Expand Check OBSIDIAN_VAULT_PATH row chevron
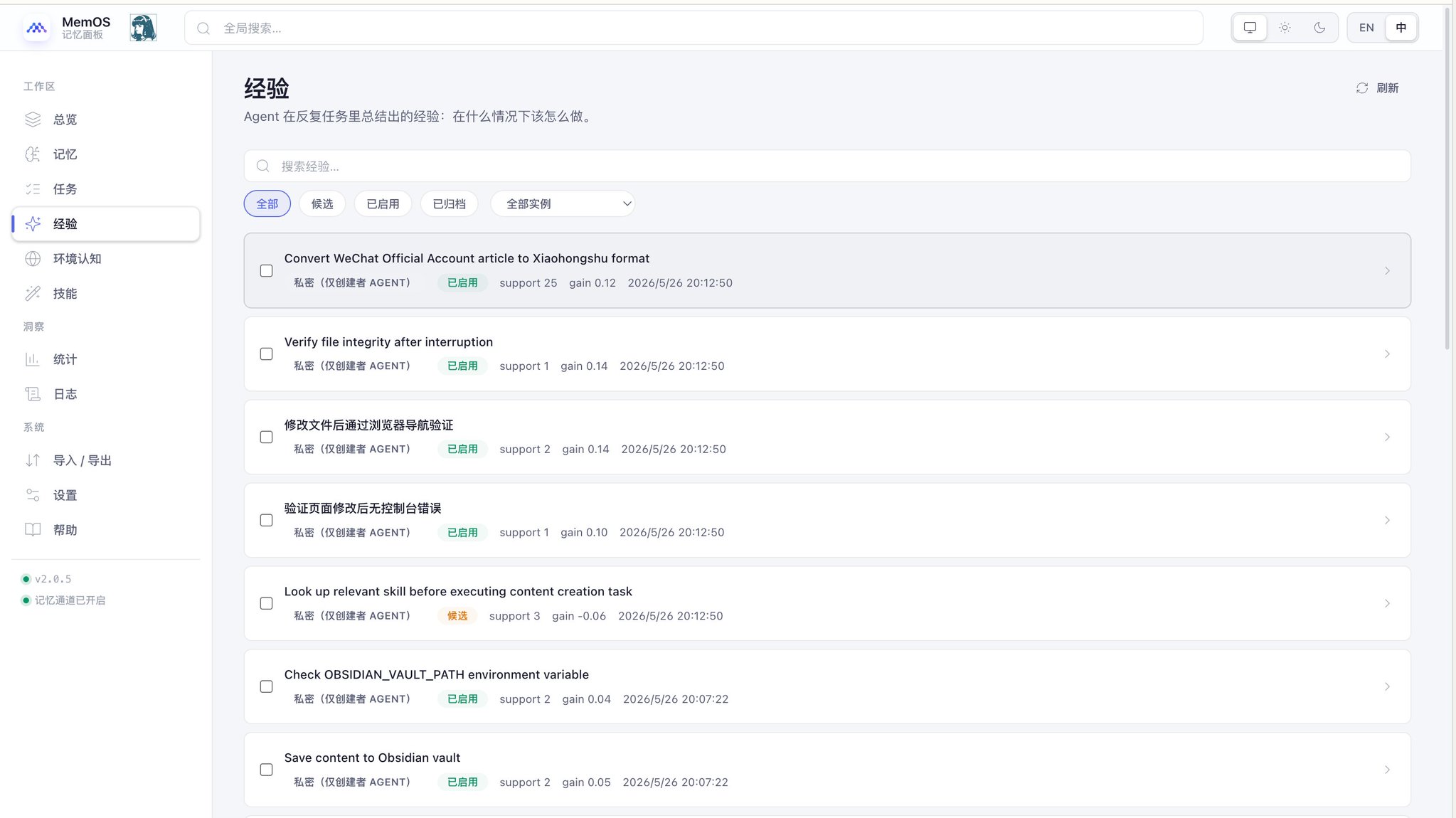Screen dimensions: 1456x818 (x=1387, y=687)
